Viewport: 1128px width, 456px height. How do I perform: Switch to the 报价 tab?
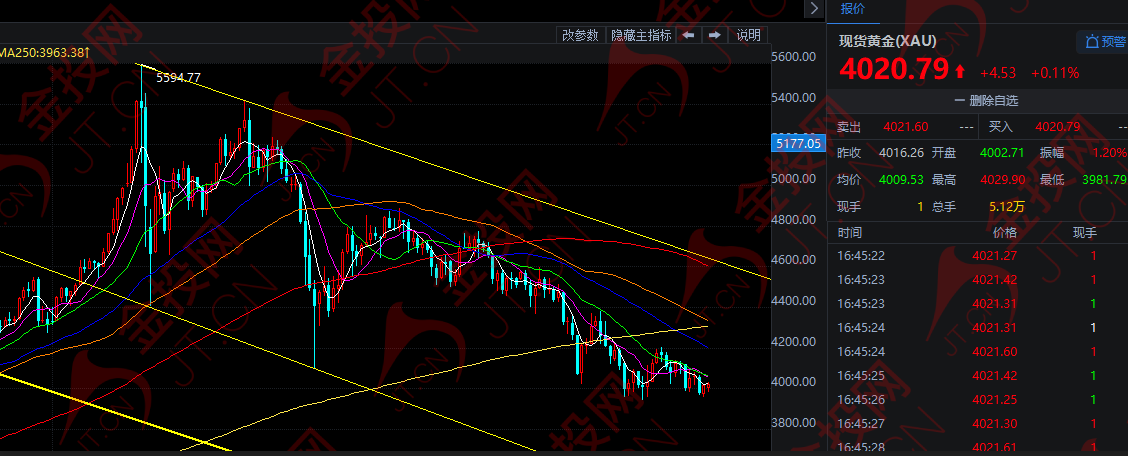(853, 9)
